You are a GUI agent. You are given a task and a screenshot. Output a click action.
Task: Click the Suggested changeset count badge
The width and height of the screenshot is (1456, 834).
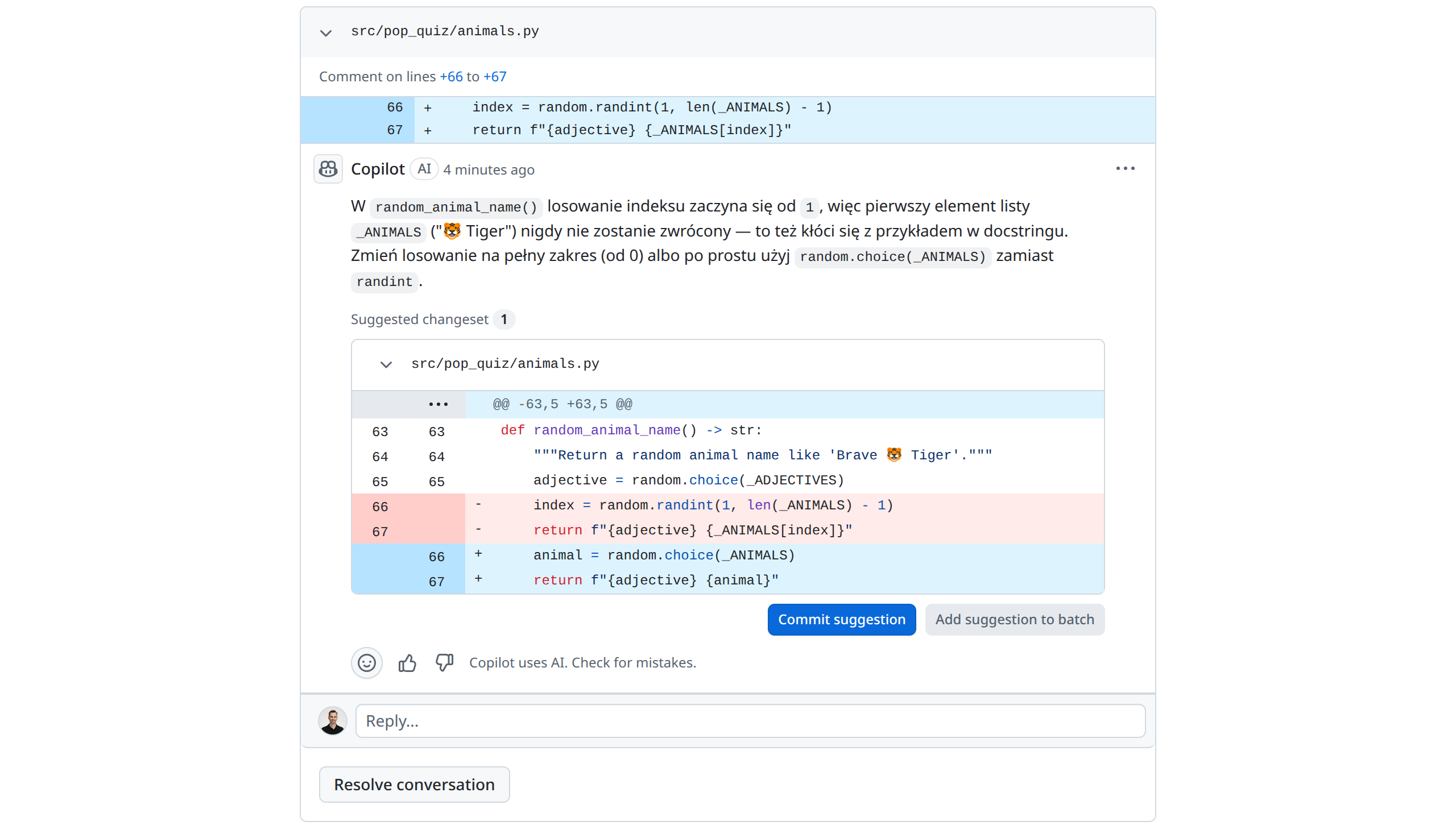tap(504, 319)
